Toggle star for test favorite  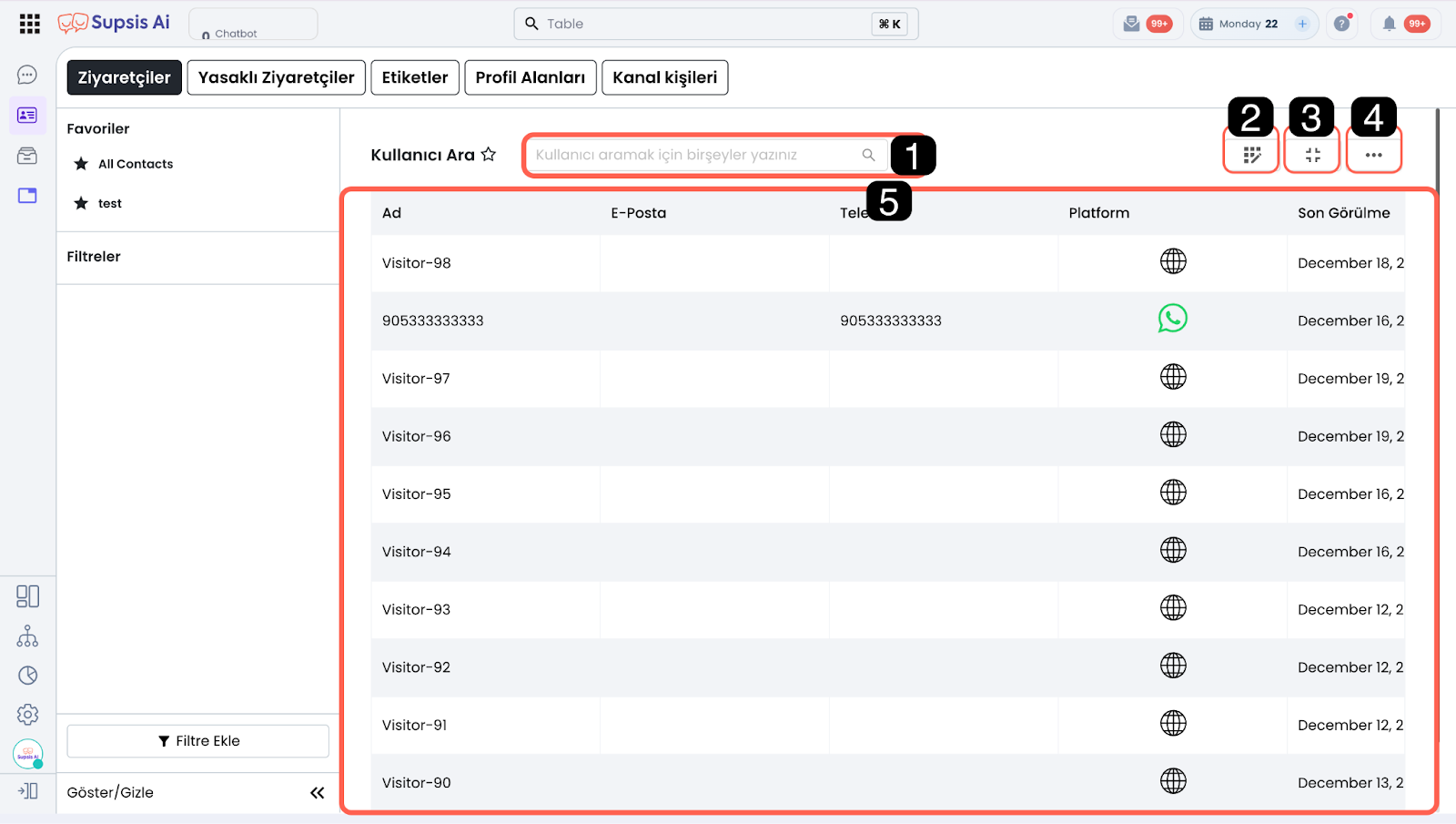click(81, 203)
